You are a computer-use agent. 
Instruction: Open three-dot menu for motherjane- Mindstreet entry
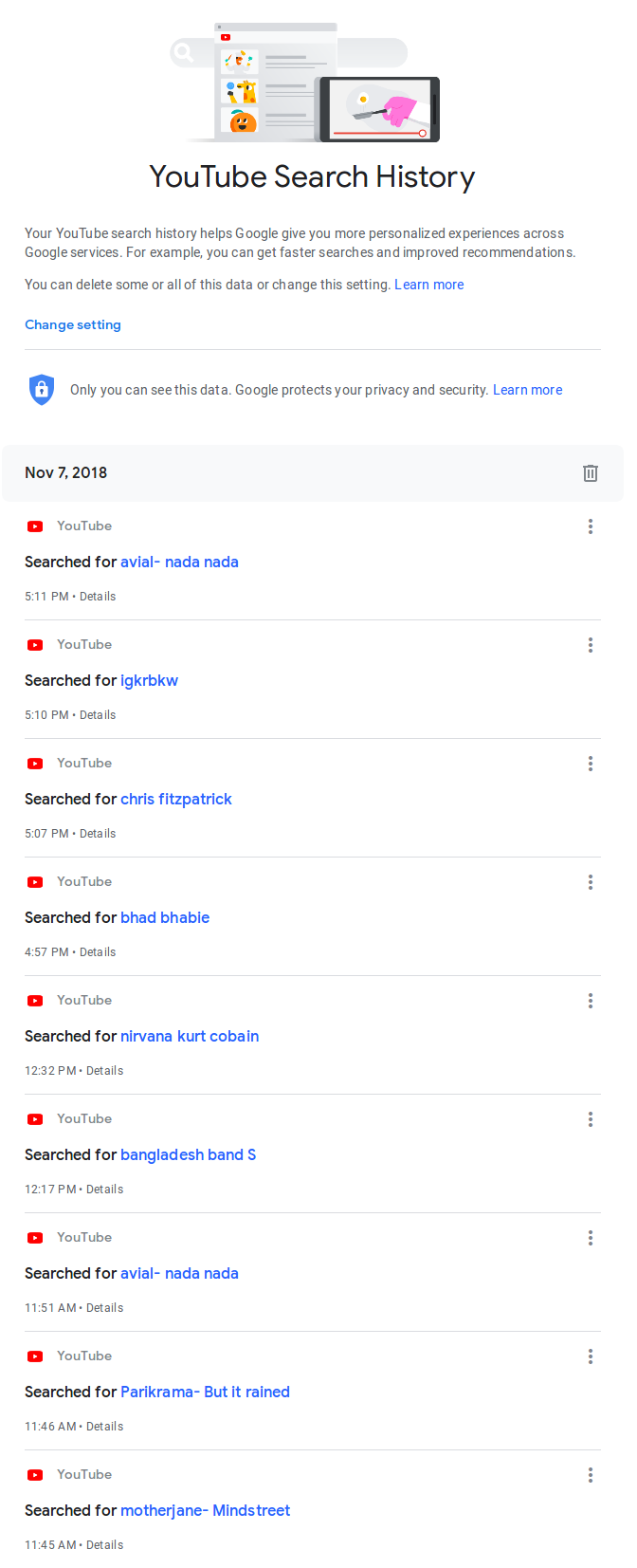[x=590, y=1475]
